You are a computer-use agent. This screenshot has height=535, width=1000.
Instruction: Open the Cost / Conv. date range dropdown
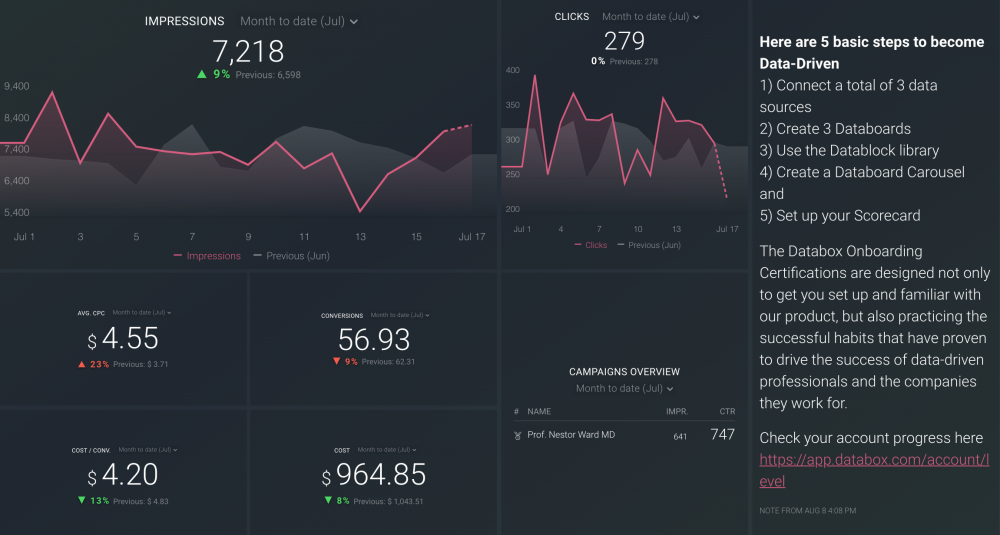147,450
